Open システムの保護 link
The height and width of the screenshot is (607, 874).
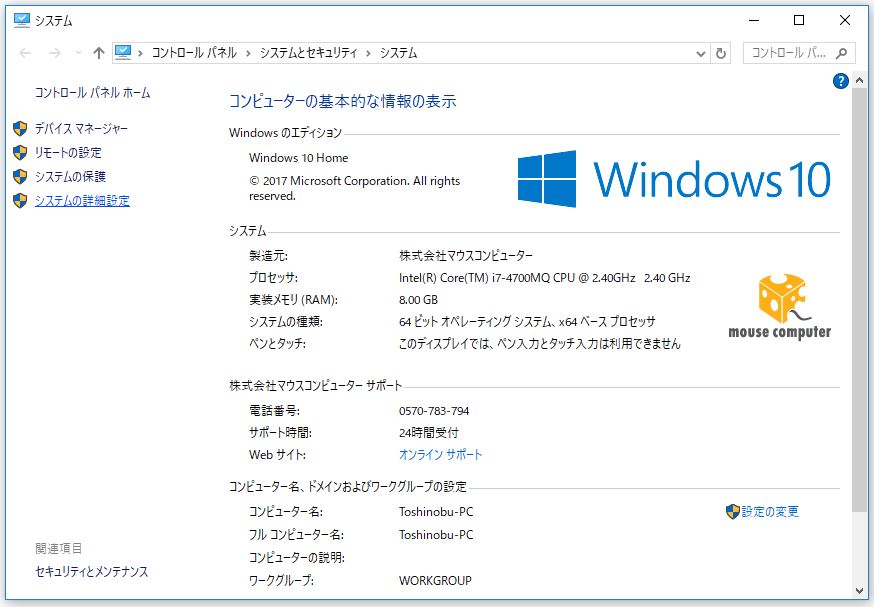70,177
